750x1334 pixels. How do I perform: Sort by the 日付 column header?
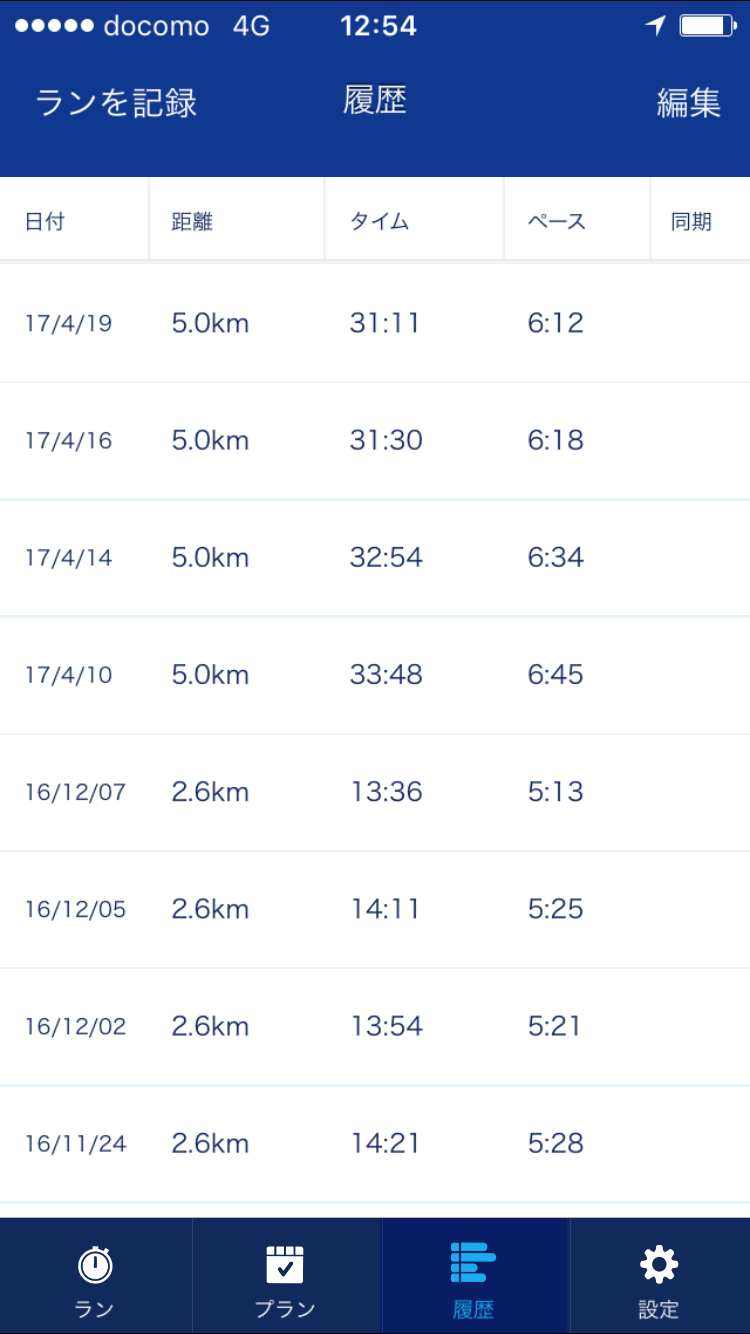coord(45,221)
